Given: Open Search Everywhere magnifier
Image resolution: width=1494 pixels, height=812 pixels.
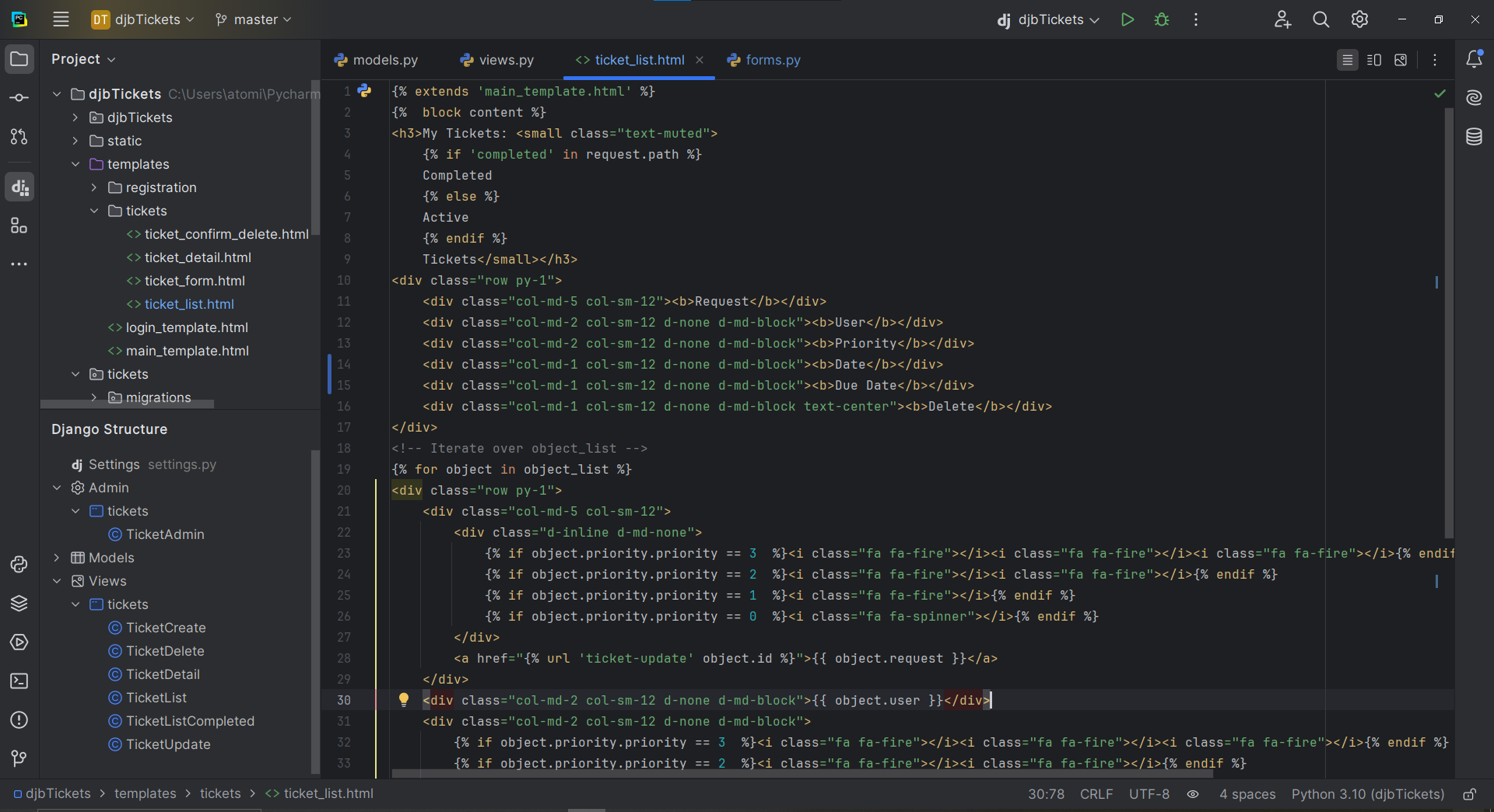Looking at the screenshot, I should pyautogui.click(x=1320, y=19).
